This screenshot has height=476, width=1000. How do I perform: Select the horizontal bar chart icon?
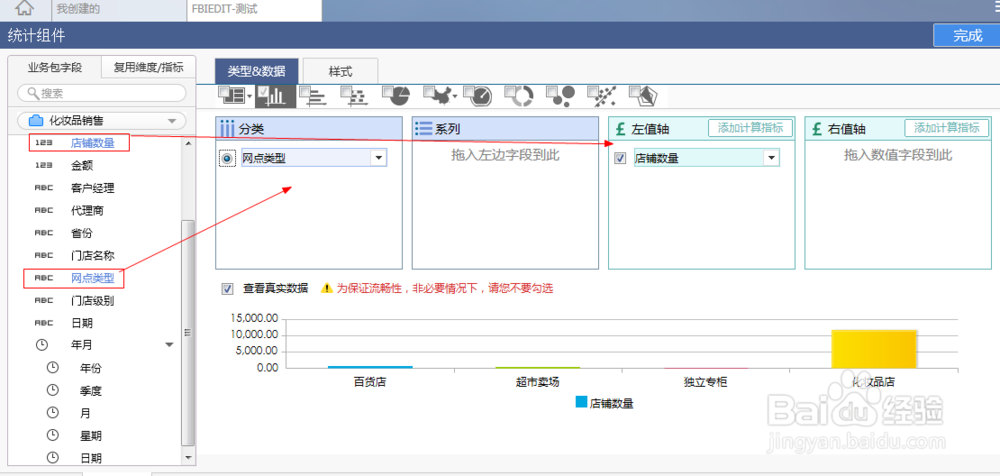coord(312,96)
